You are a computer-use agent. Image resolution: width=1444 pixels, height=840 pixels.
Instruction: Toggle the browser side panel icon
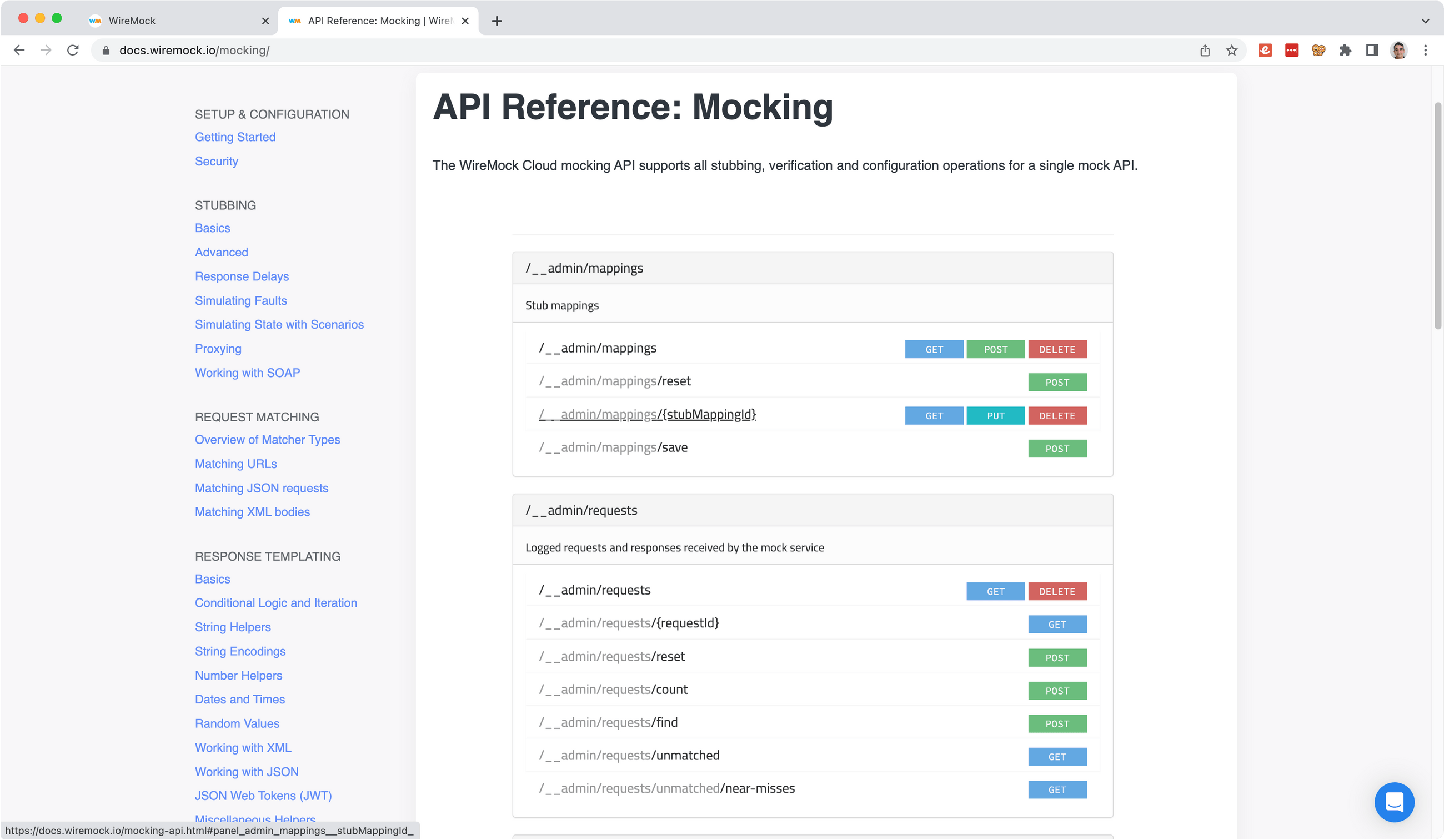[1372, 51]
